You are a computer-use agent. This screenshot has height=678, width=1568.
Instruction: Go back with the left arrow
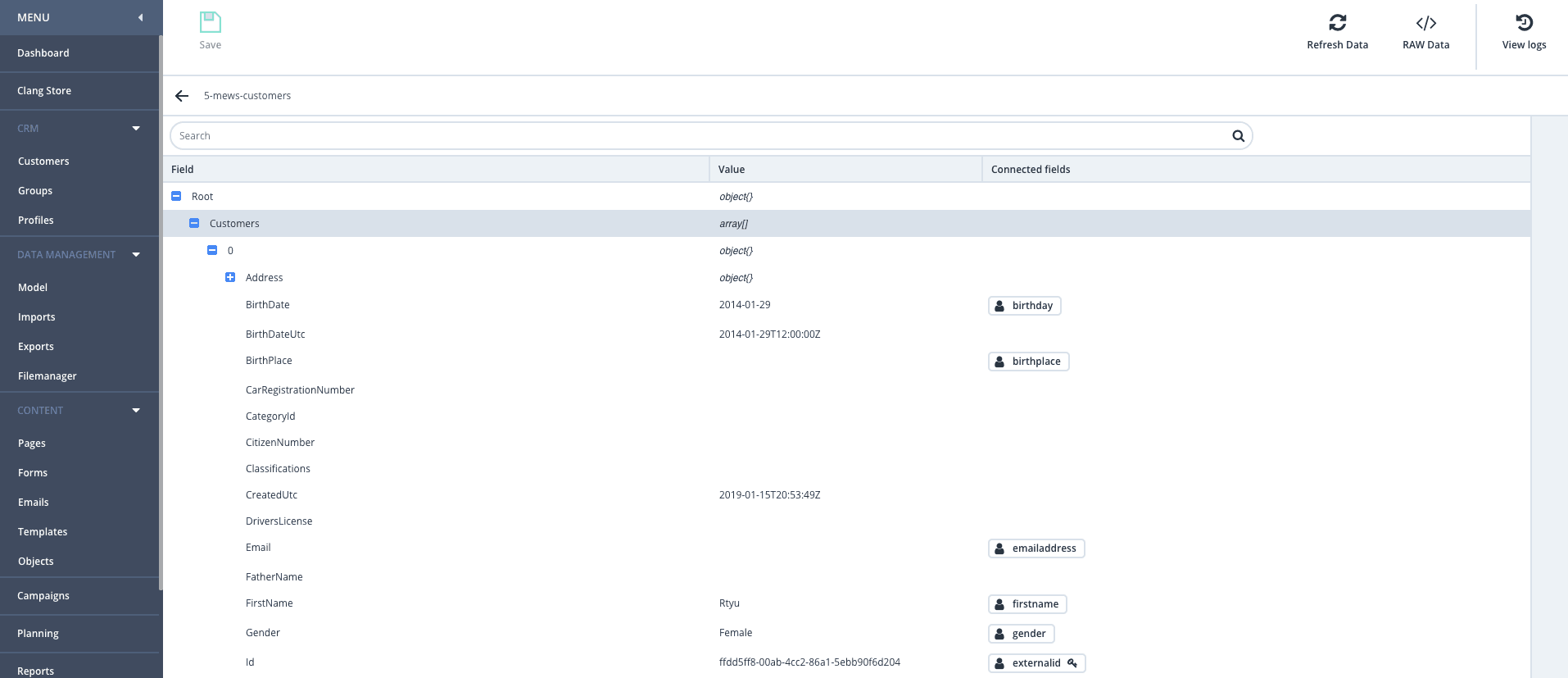[182, 96]
